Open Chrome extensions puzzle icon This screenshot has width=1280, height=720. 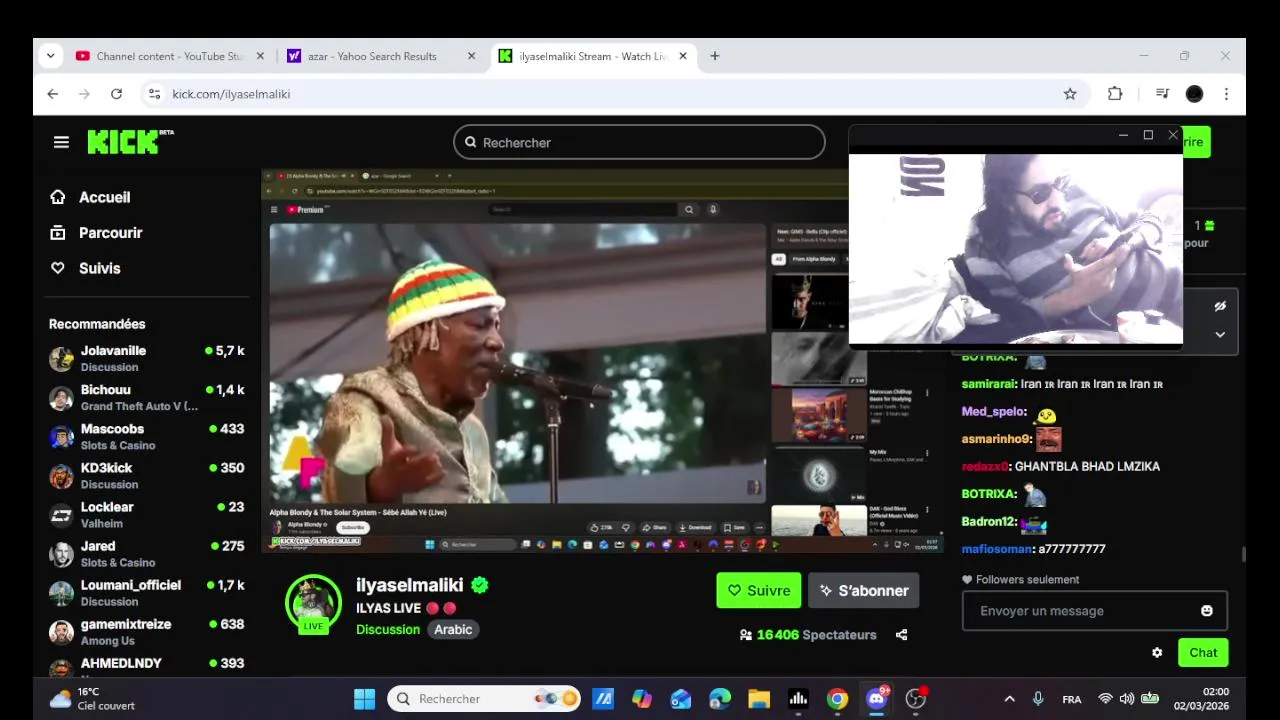[1115, 94]
